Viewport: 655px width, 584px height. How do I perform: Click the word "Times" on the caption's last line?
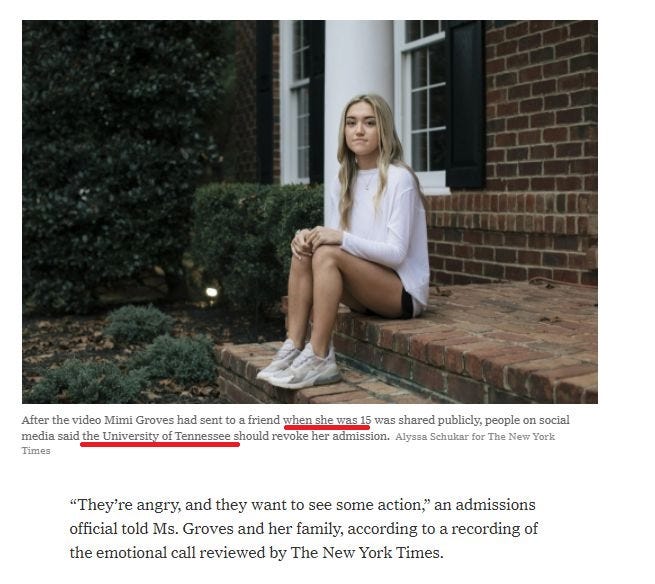[x=36, y=451]
